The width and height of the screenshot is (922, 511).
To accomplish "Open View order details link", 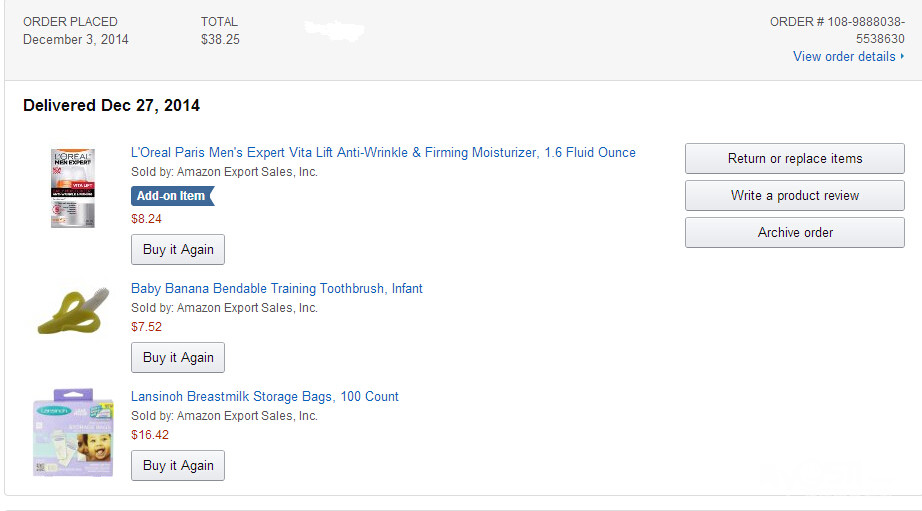I will click(844, 57).
